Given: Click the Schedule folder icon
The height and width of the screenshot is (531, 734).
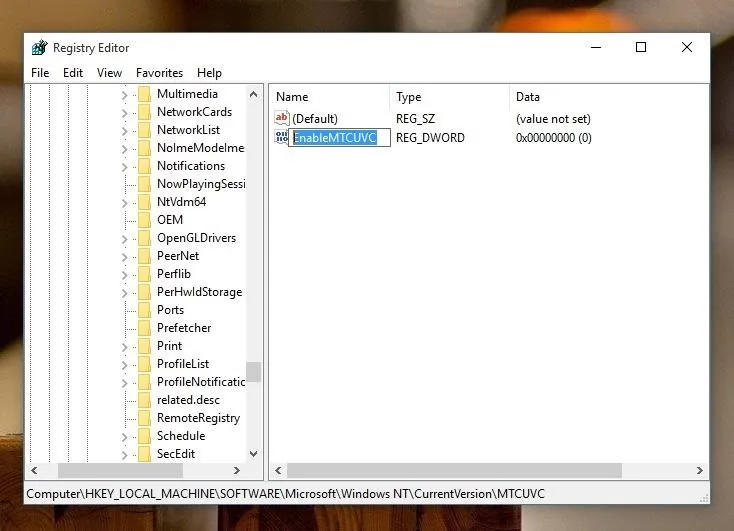Looking at the screenshot, I should tap(145, 436).
